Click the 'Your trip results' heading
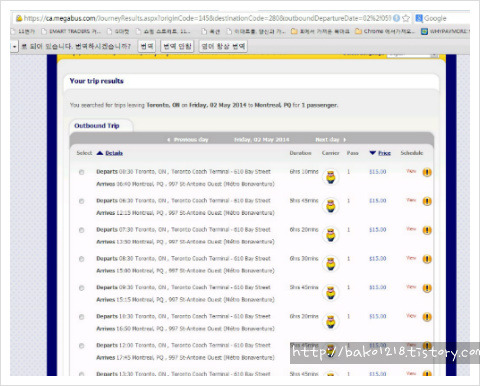The height and width of the screenshot is (386, 480). click(x=96, y=81)
